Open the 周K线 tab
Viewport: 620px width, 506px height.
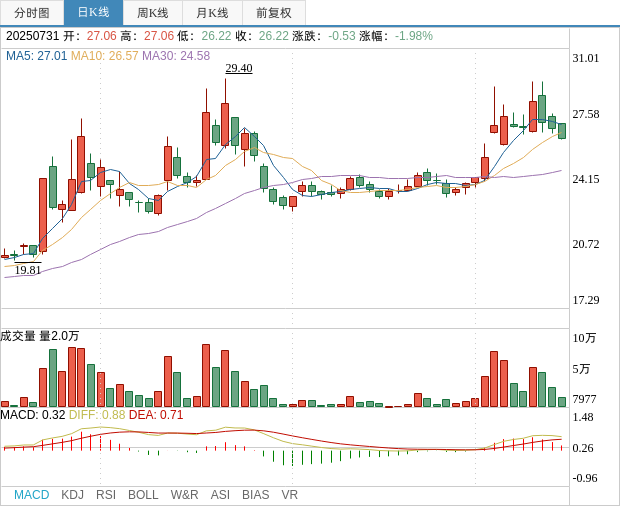point(153,13)
